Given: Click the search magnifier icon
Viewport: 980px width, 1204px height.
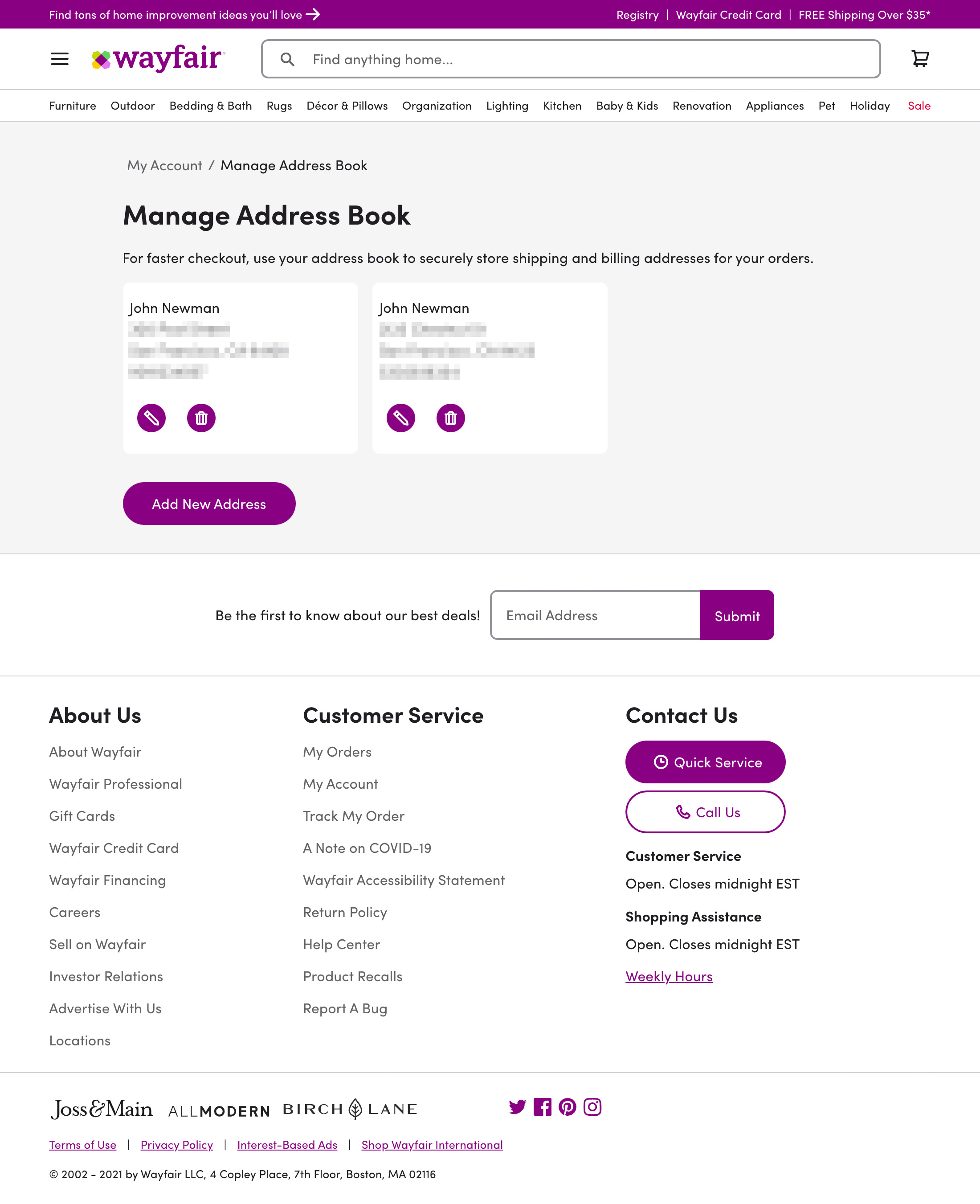Looking at the screenshot, I should click(288, 59).
